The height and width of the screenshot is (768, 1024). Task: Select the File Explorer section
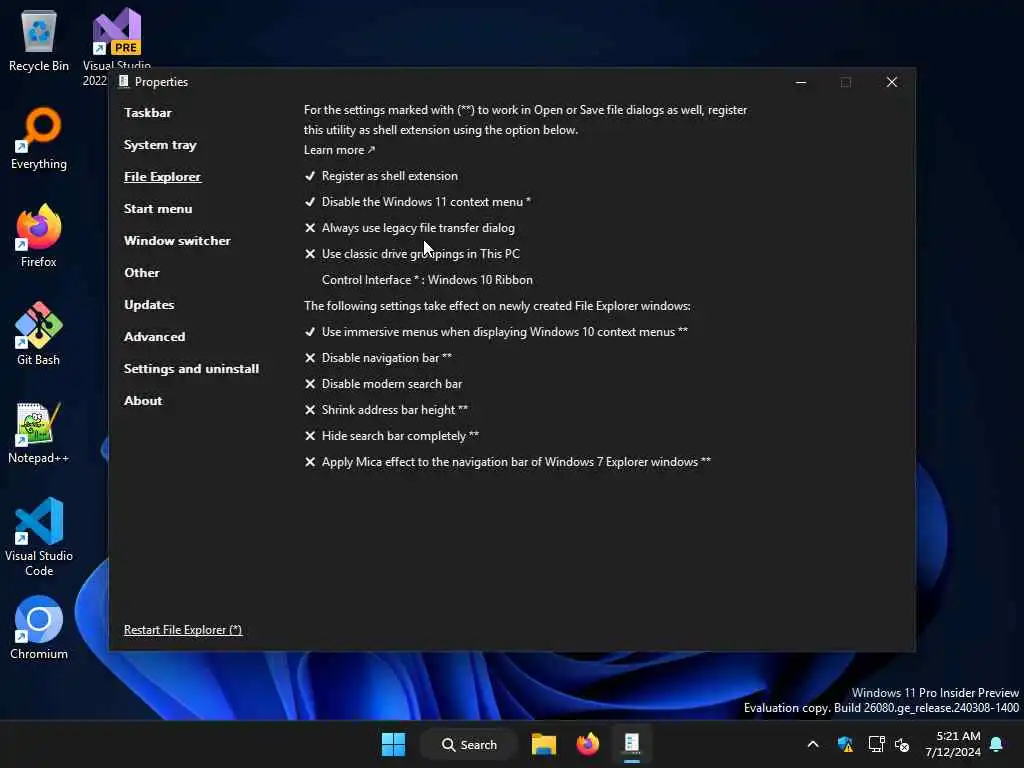(162, 176)
